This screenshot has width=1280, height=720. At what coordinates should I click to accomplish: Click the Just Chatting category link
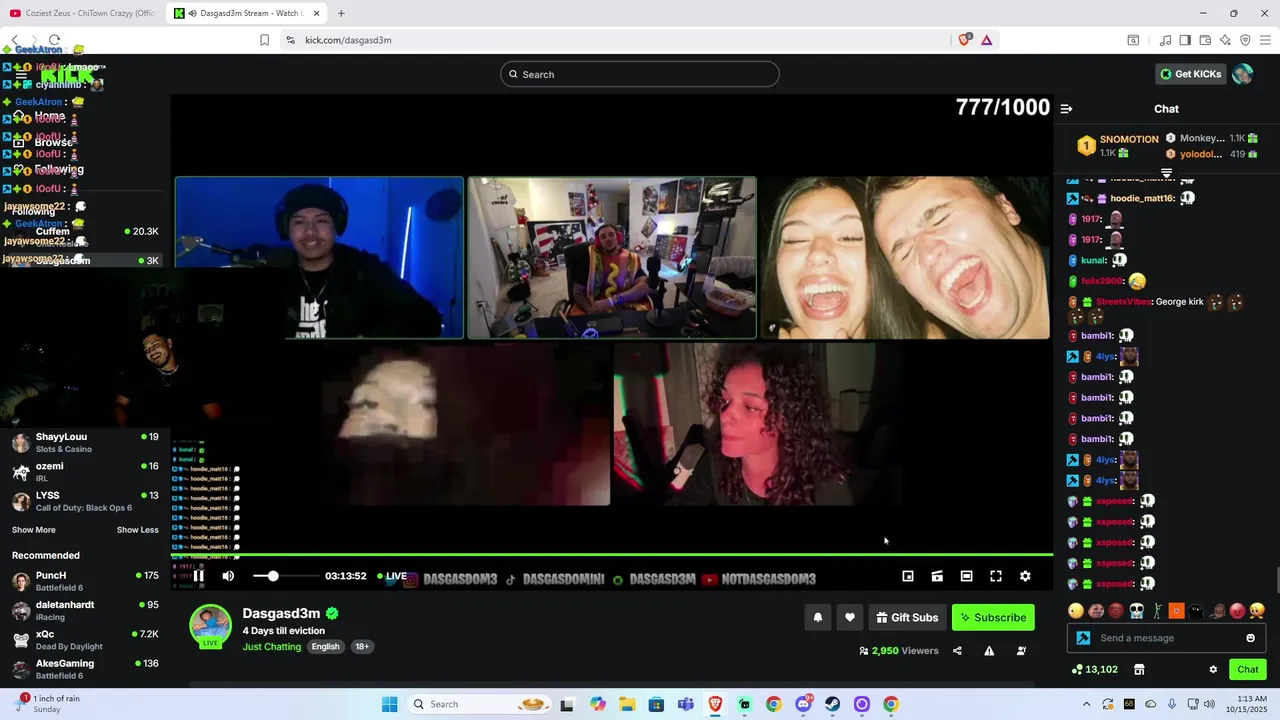tap(272, 647)
